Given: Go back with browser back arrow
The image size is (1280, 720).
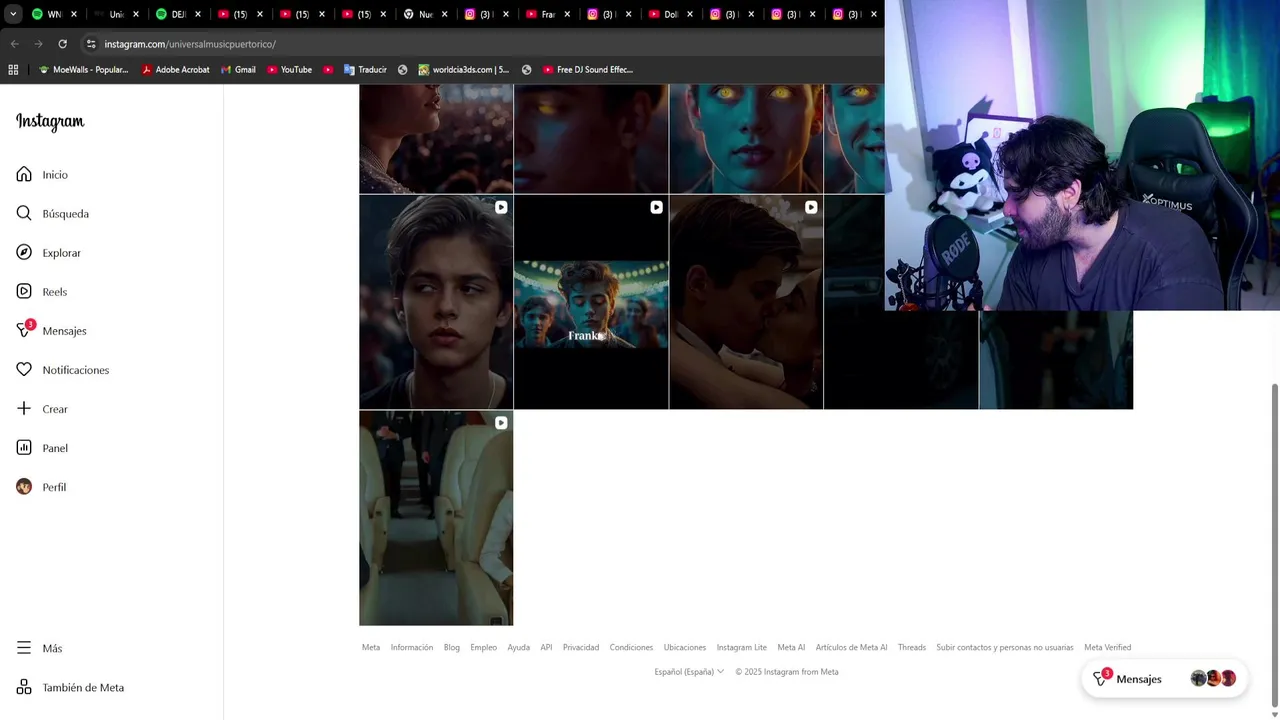Looking at the screenshot, I should 14,44.
